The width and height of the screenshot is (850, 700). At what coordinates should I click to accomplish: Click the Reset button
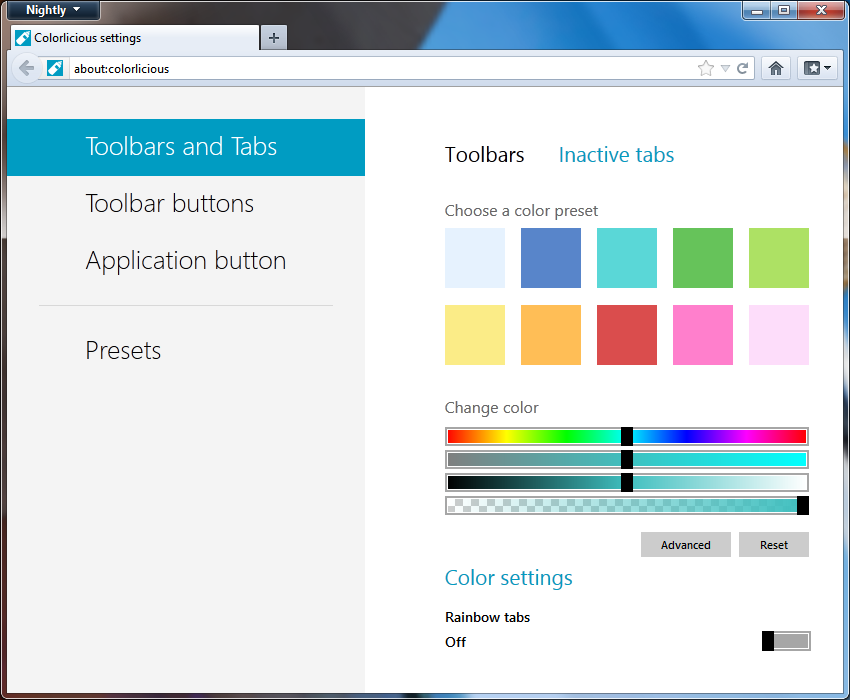(773, 545)
